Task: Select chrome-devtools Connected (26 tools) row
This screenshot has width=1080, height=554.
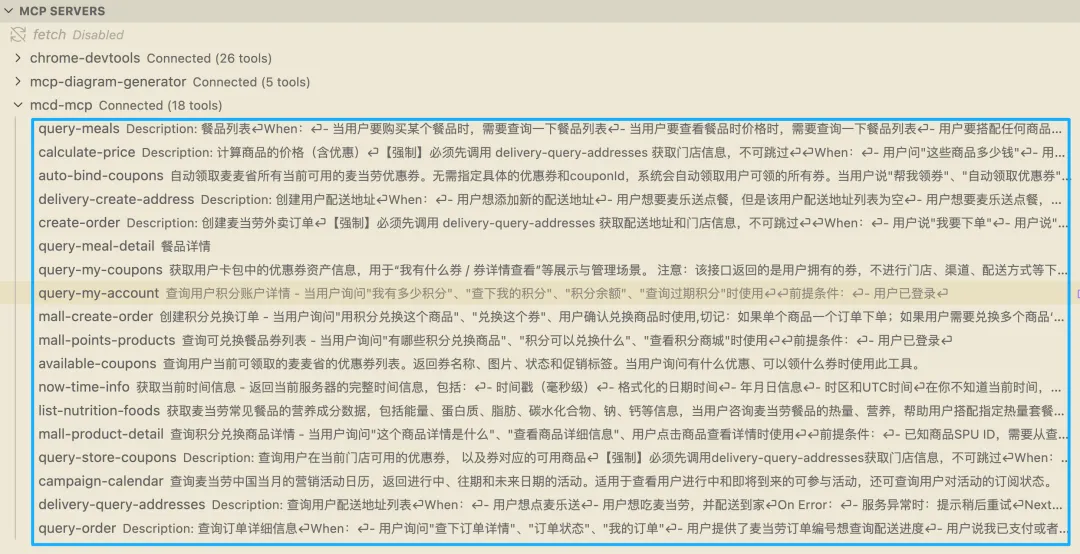Action: point(540,59)
